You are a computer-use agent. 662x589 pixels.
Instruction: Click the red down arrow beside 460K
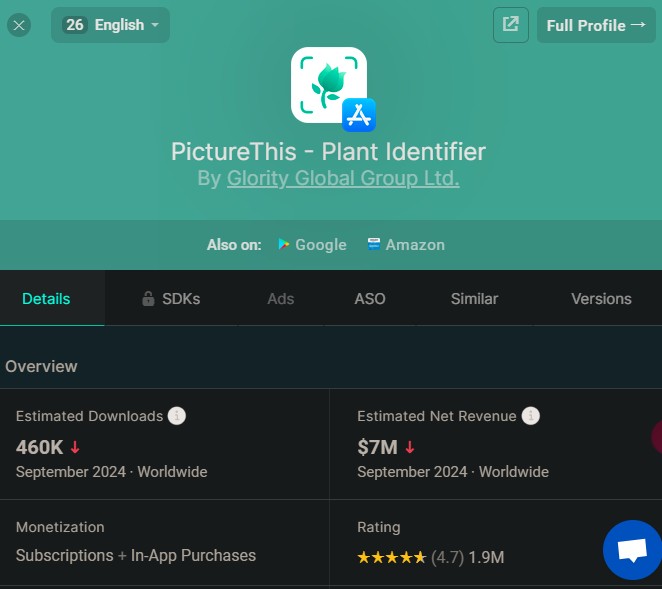pyautogui.click(x=75, y=447)
